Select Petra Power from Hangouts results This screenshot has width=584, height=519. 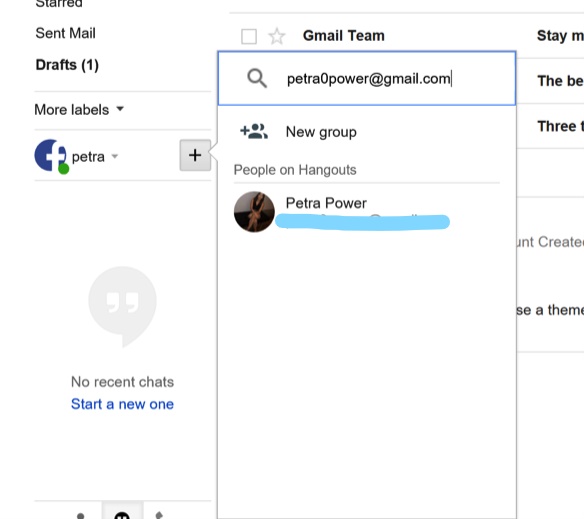tap(366, 212)
